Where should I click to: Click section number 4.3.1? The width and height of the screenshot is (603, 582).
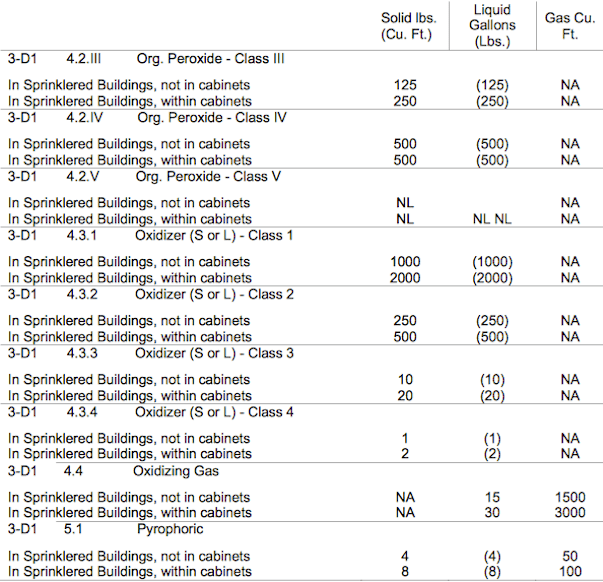click(82, 235)
